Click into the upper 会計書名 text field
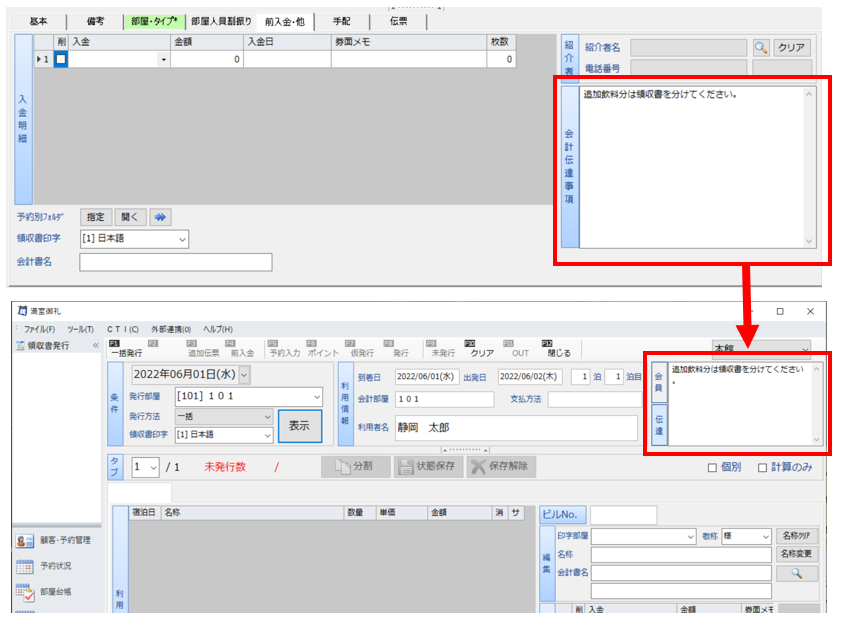Viewport: 844px width, 623px height. click(175, 262)
